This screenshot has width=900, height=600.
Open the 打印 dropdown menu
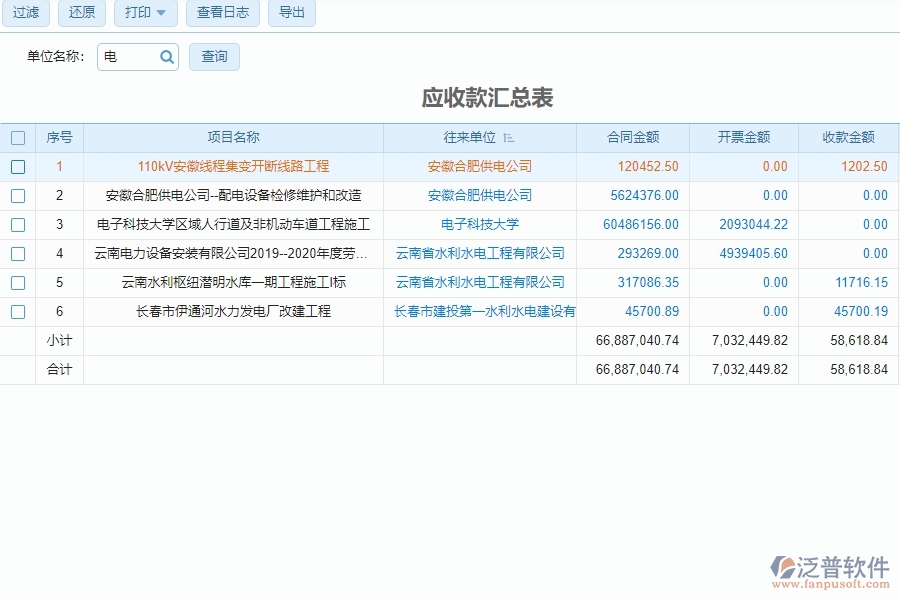[x=144, y=13]
